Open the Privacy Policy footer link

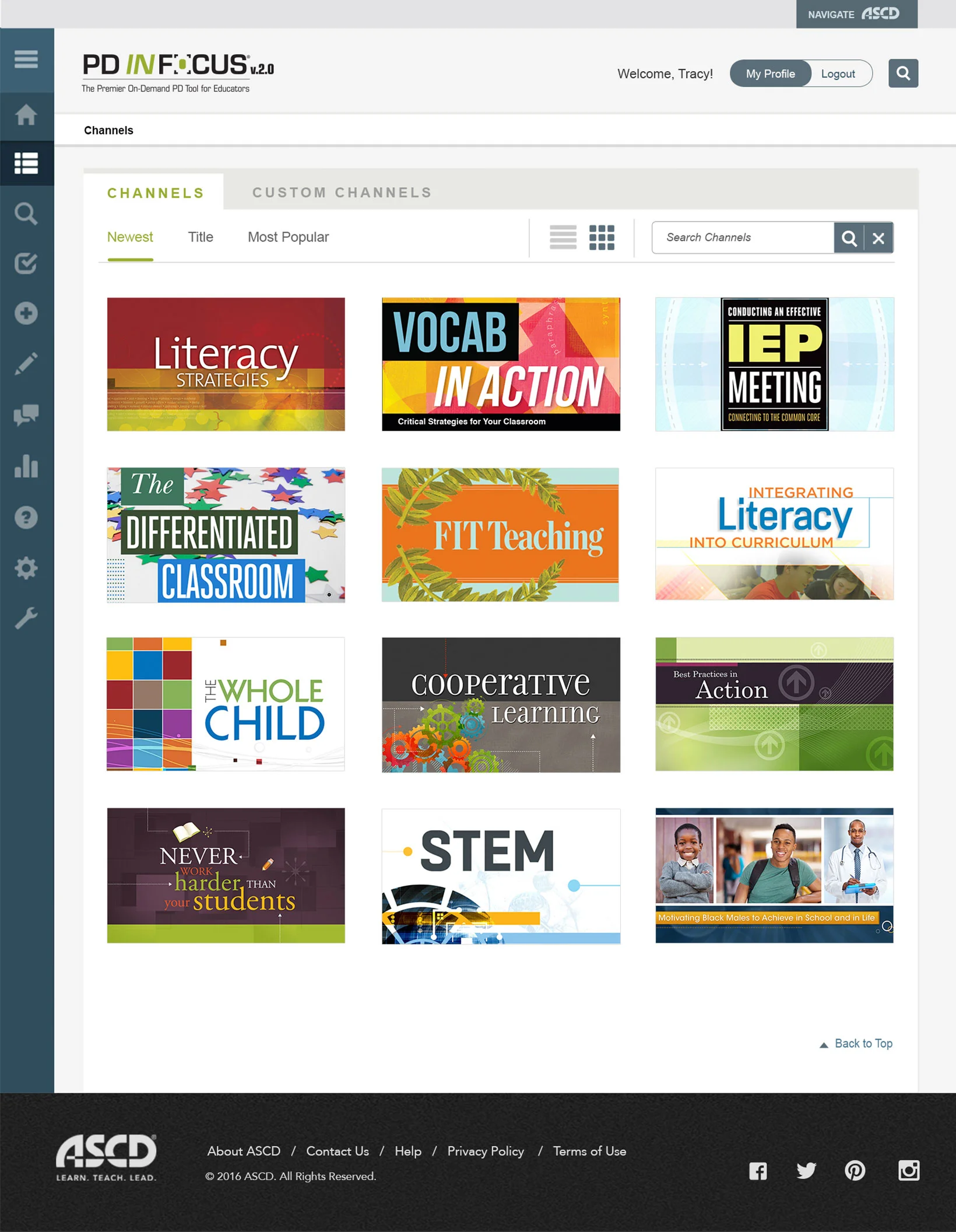click(486, 1152)
